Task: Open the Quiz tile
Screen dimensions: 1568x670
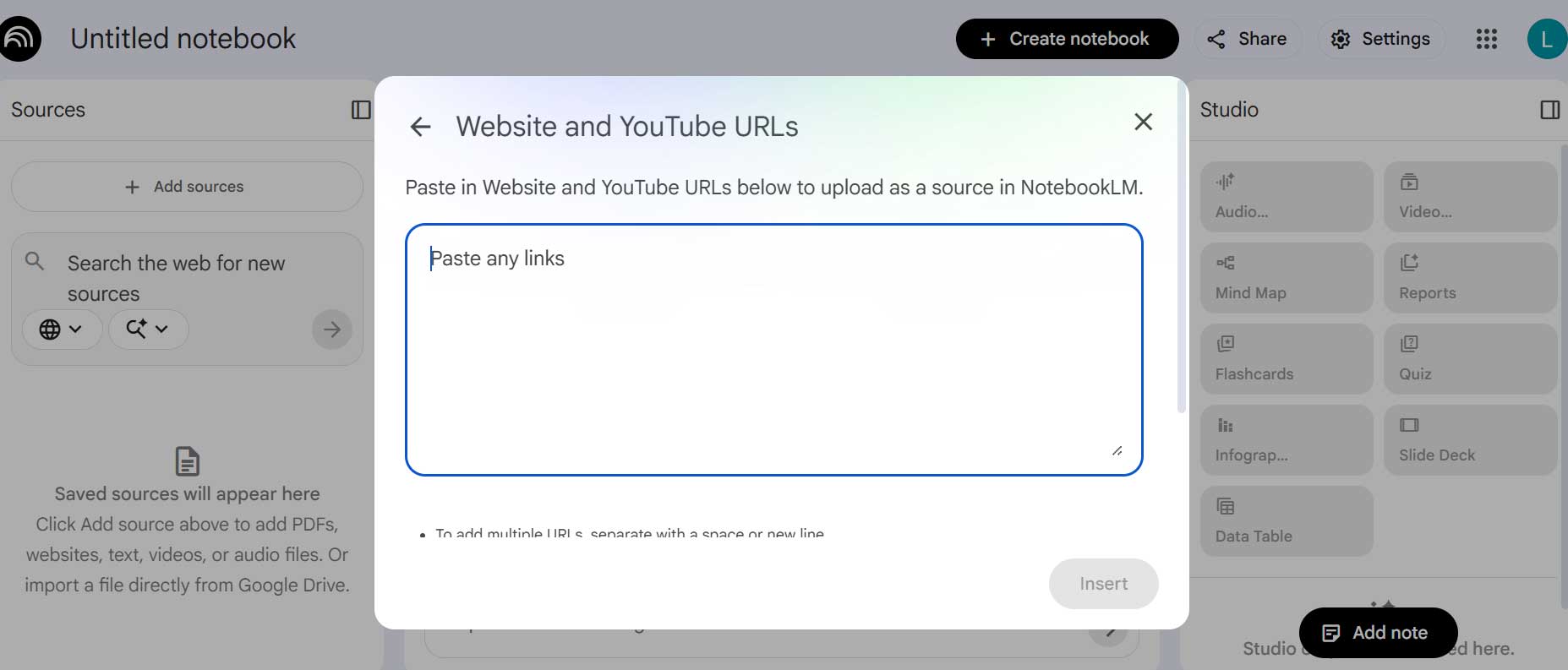Action: click(1470, 359)
